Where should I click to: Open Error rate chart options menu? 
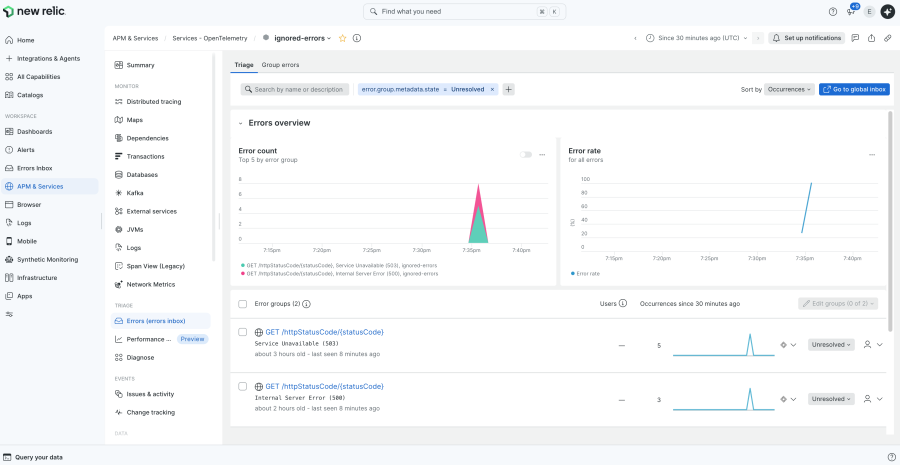pyautogui.click(x=872, y=155)
